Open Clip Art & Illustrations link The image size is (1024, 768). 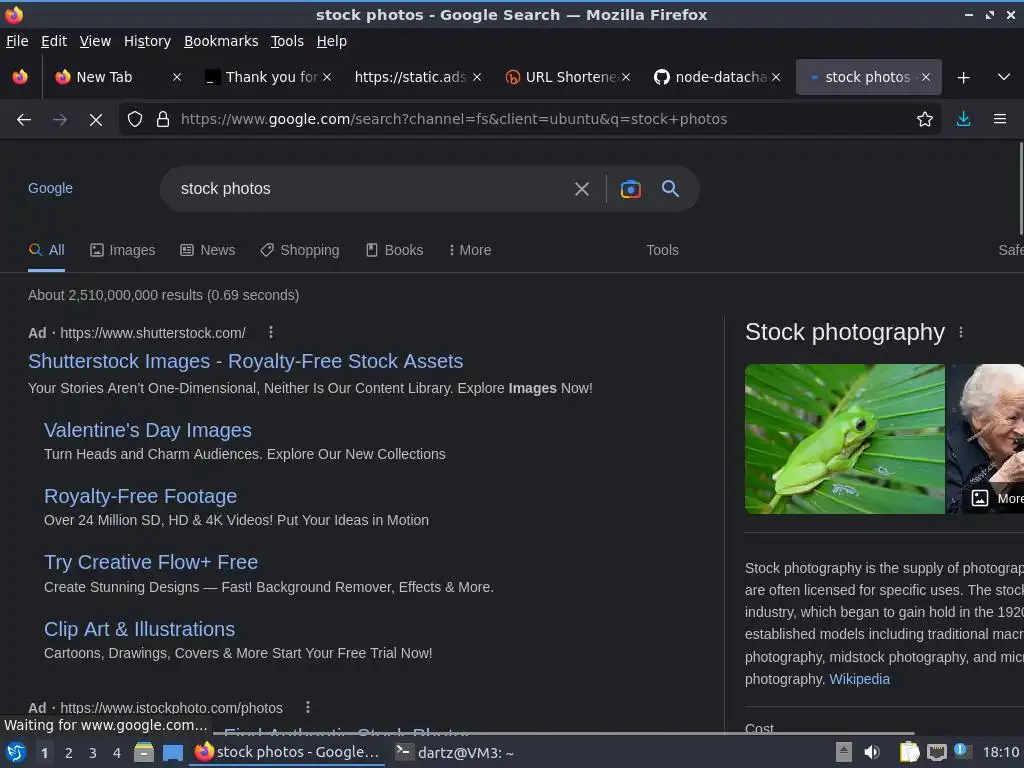click(139, 629)
